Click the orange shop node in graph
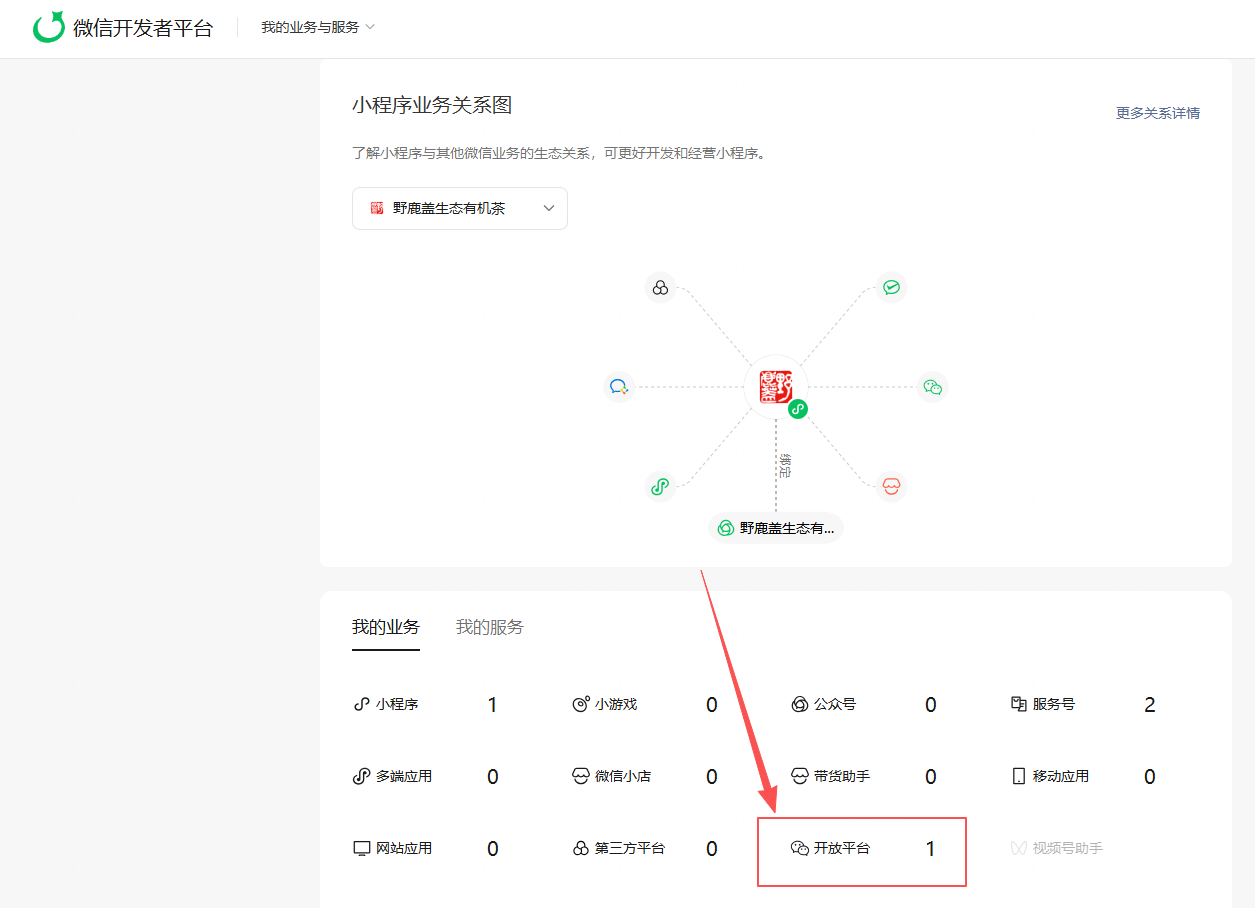 click(890, 487)
